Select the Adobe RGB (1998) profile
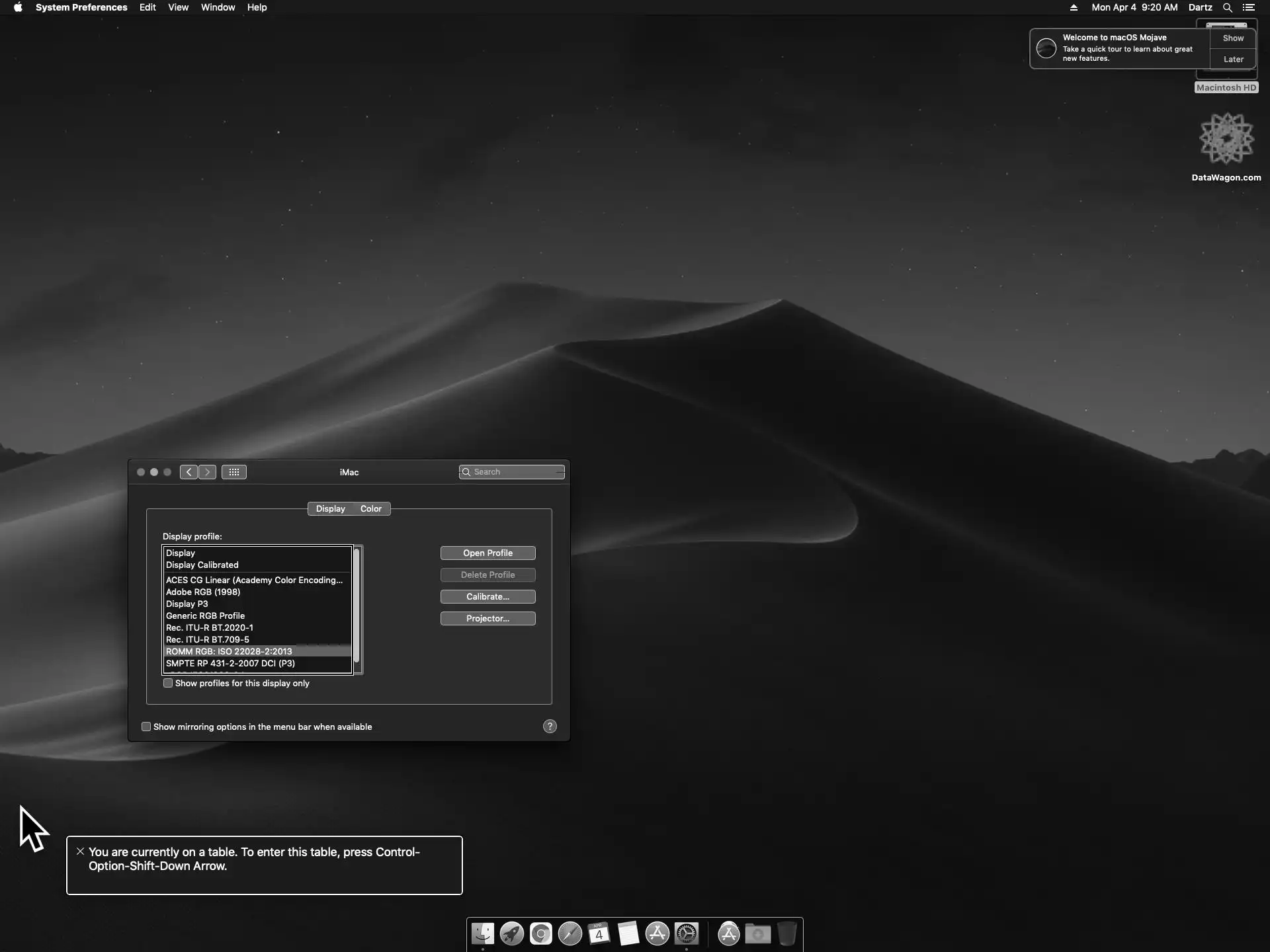 [x=203, y=592]
